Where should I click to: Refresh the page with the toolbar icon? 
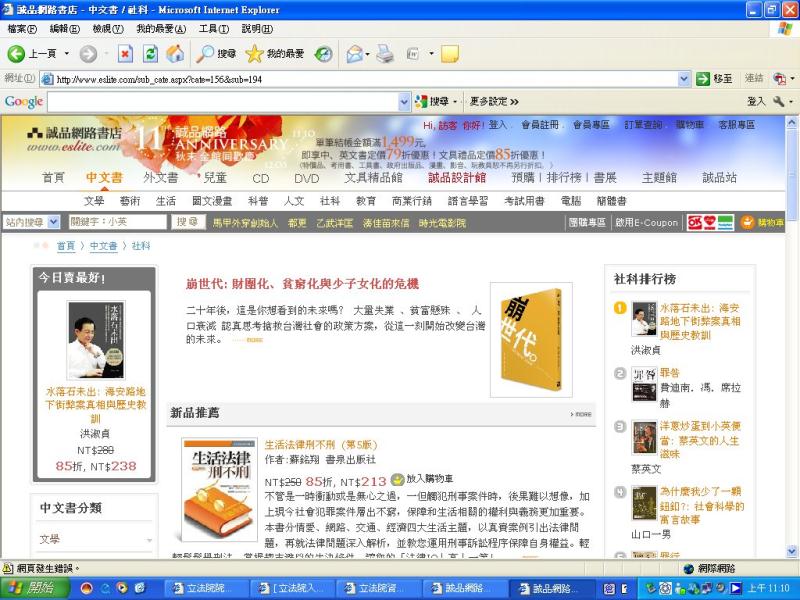coord(150,54)
